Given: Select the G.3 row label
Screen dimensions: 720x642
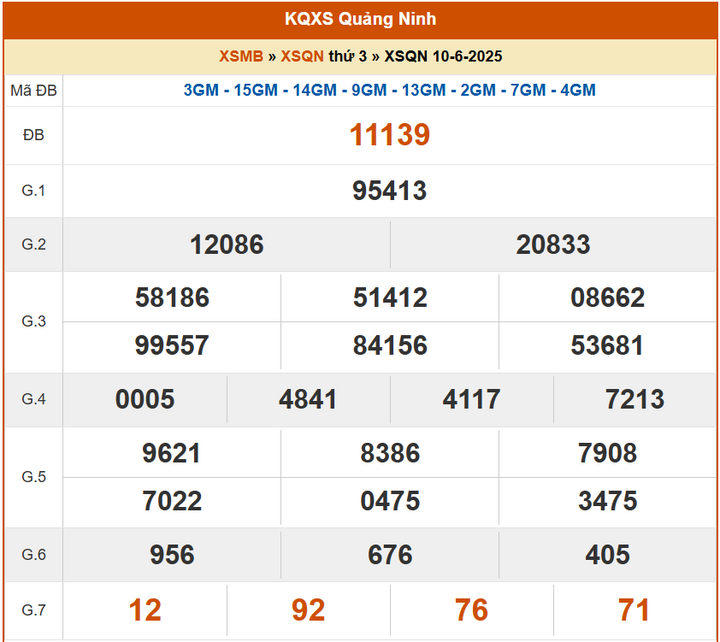Looking at the screenshot, I should 34,321.
